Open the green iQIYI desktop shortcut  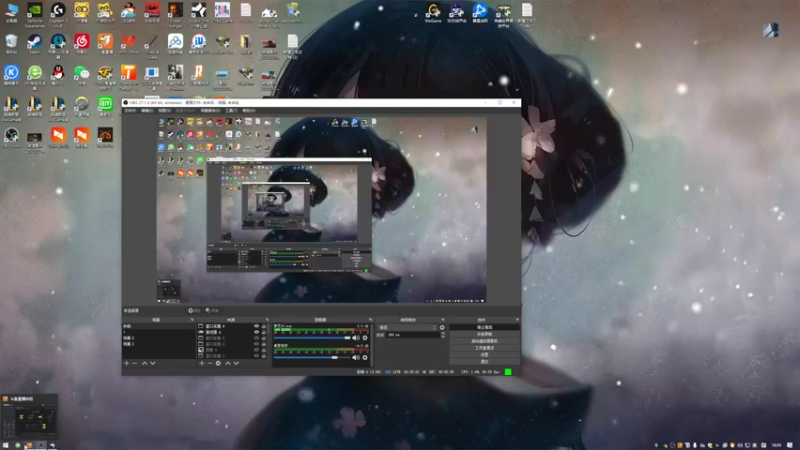click(x=105, y=107)
